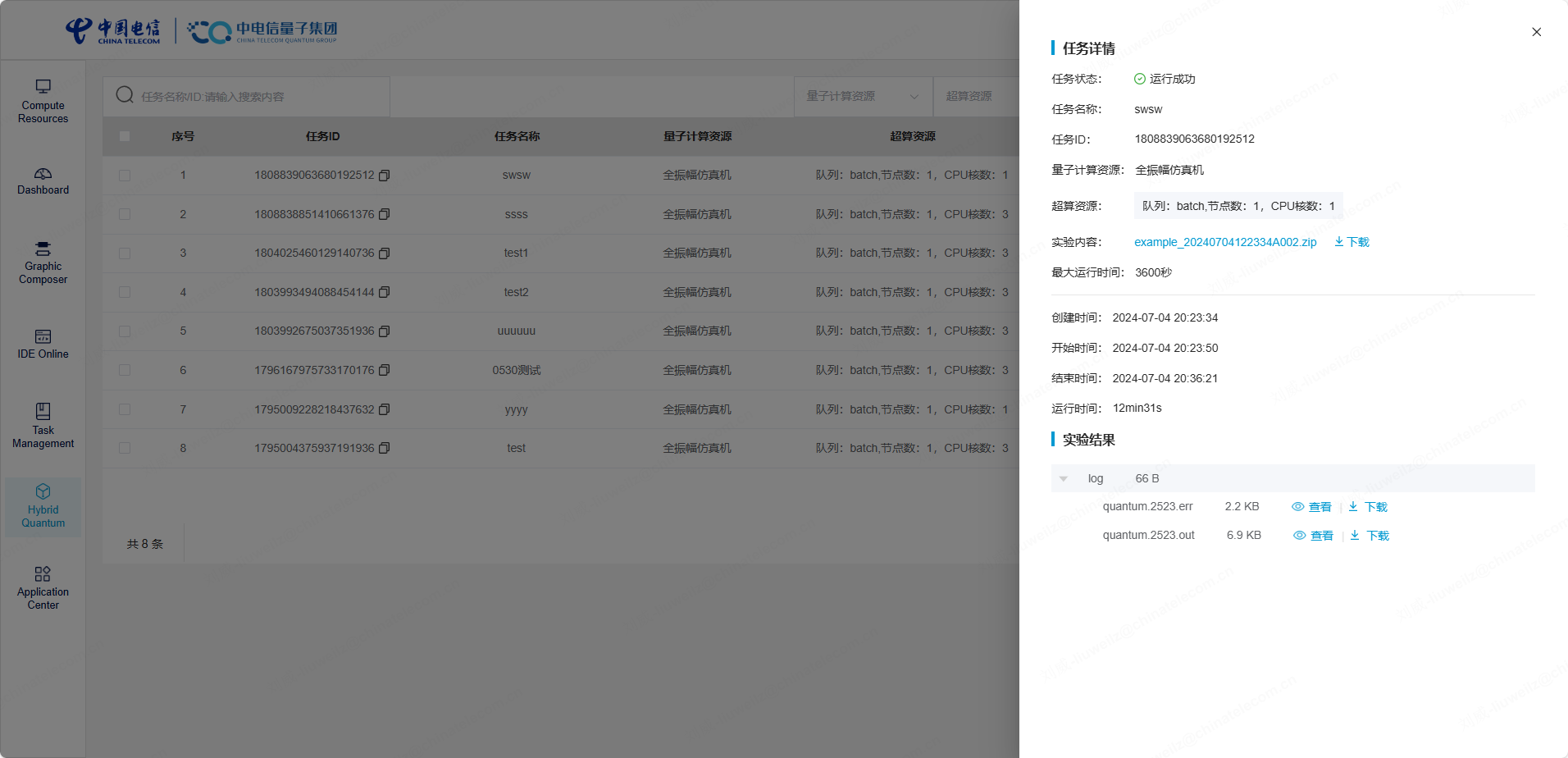Click the task name yyyy in the table
The width and height of the screenshot is (1568, 758).
(x=517, y=409)
